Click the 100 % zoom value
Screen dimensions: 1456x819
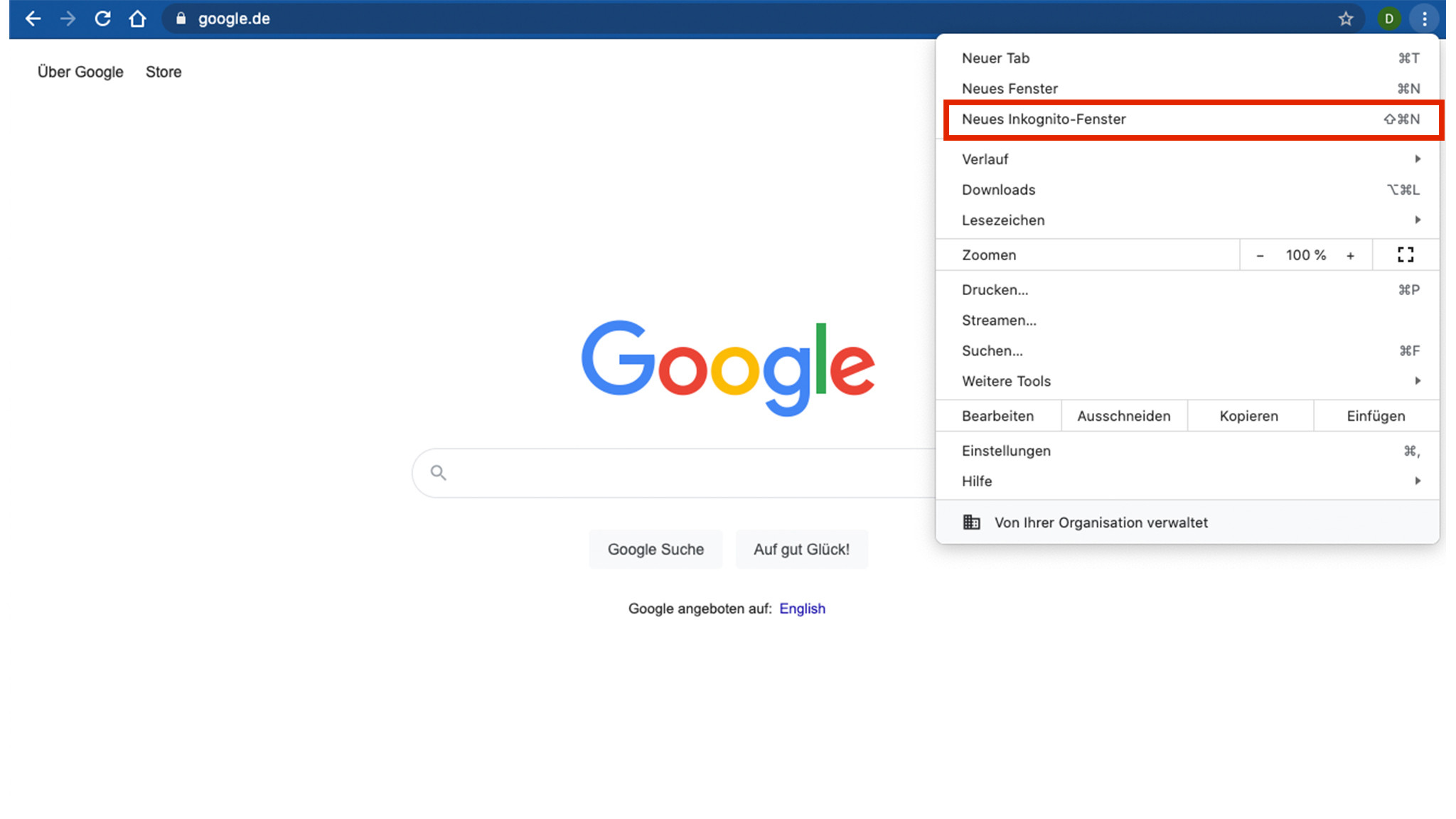[1305, 255]
